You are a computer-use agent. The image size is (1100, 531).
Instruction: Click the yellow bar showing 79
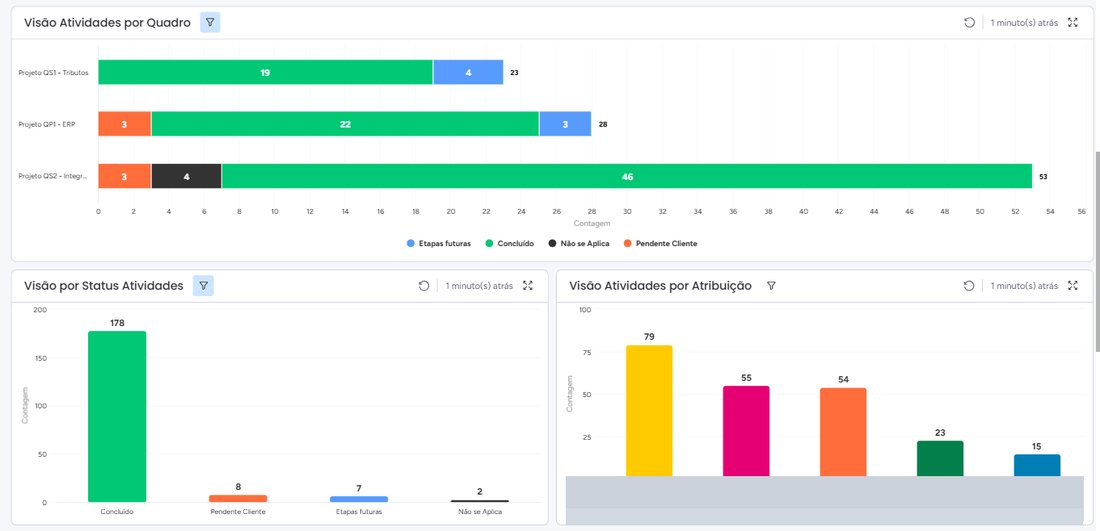pyautogui.click(x=649, y=411)
